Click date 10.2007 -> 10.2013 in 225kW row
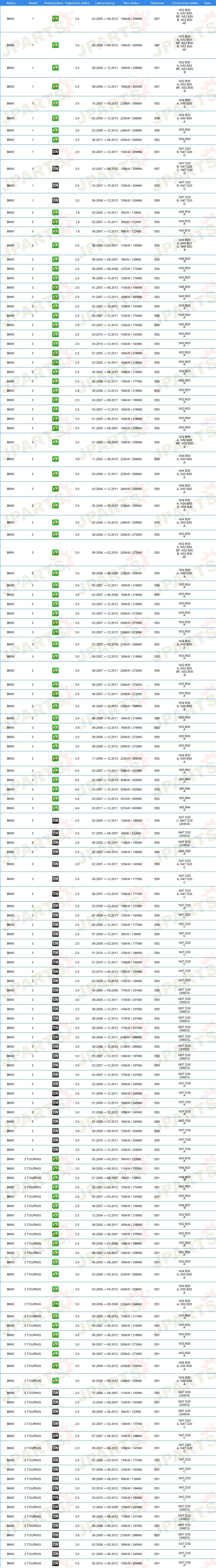 (x=105, y=103)
